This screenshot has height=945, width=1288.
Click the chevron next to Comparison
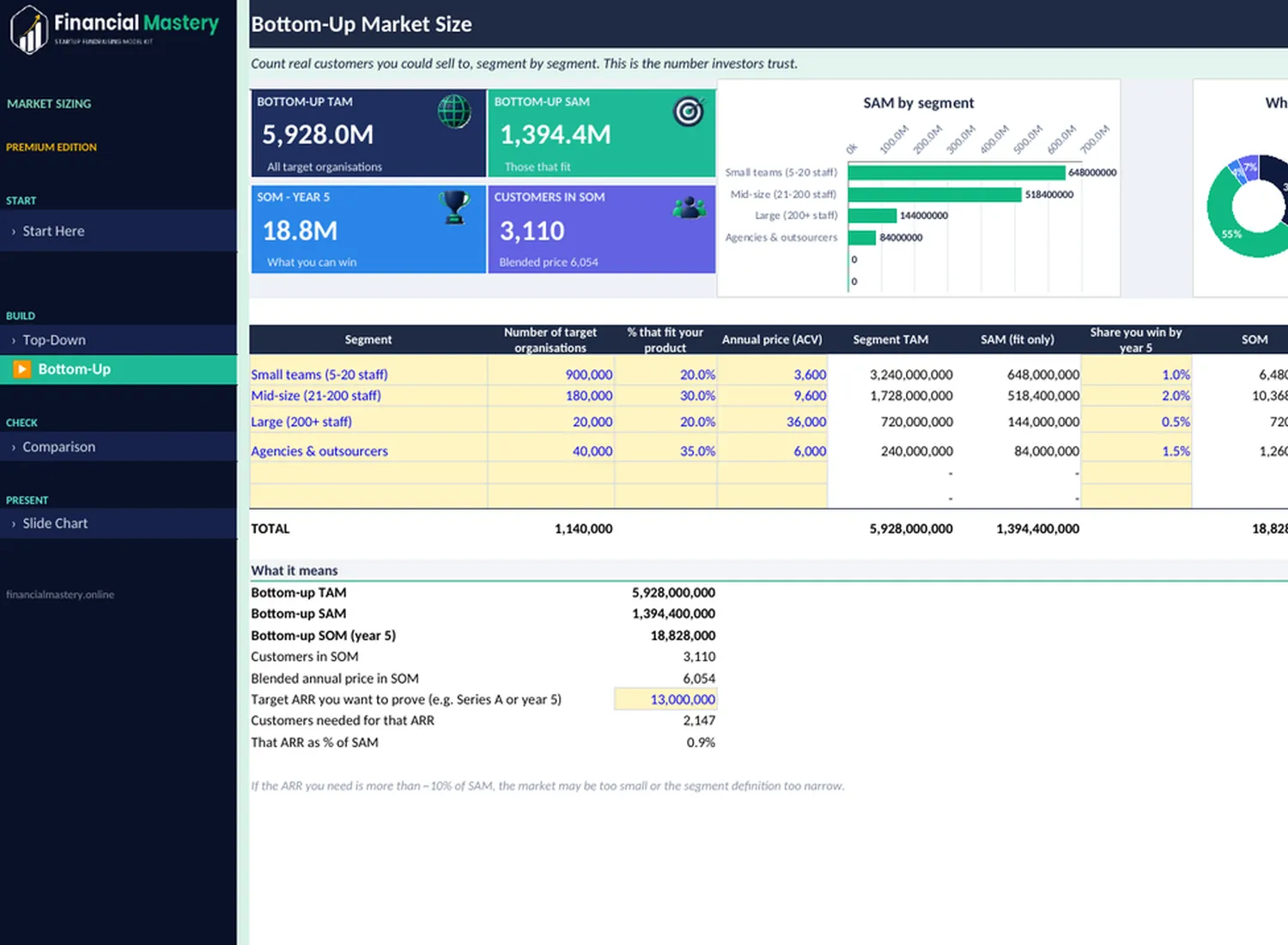(14, 448)
